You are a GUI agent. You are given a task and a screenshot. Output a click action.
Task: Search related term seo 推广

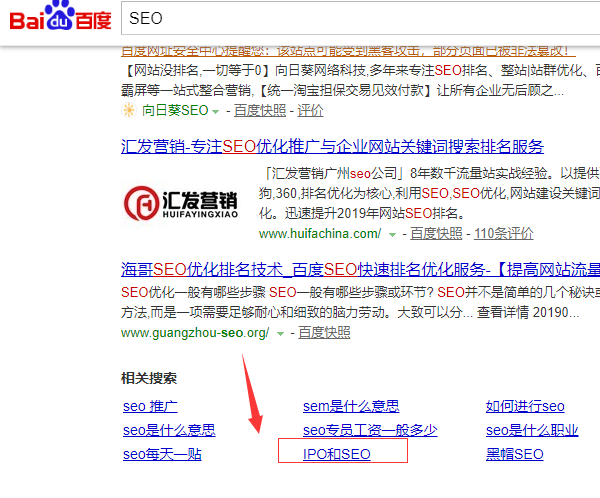pos(150,407)
